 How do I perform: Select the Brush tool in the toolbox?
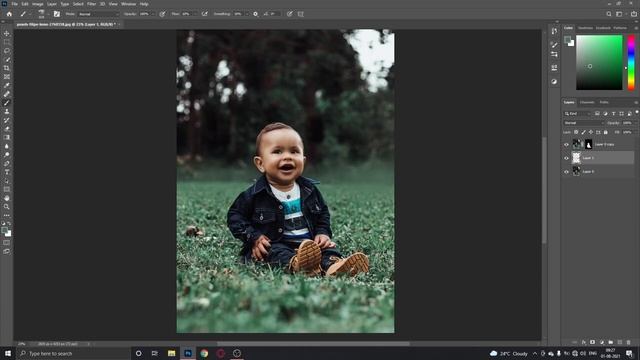point(7,102)
